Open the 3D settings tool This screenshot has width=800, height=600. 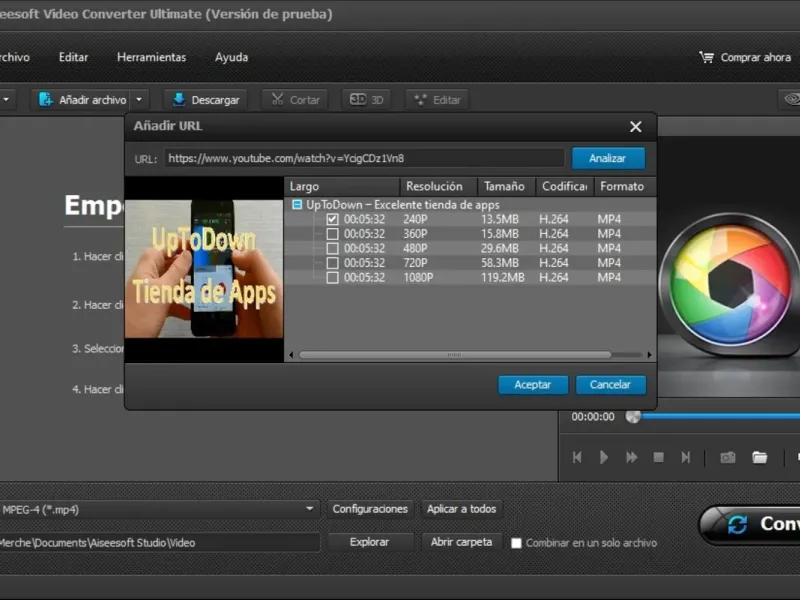[x=357, y=100]
